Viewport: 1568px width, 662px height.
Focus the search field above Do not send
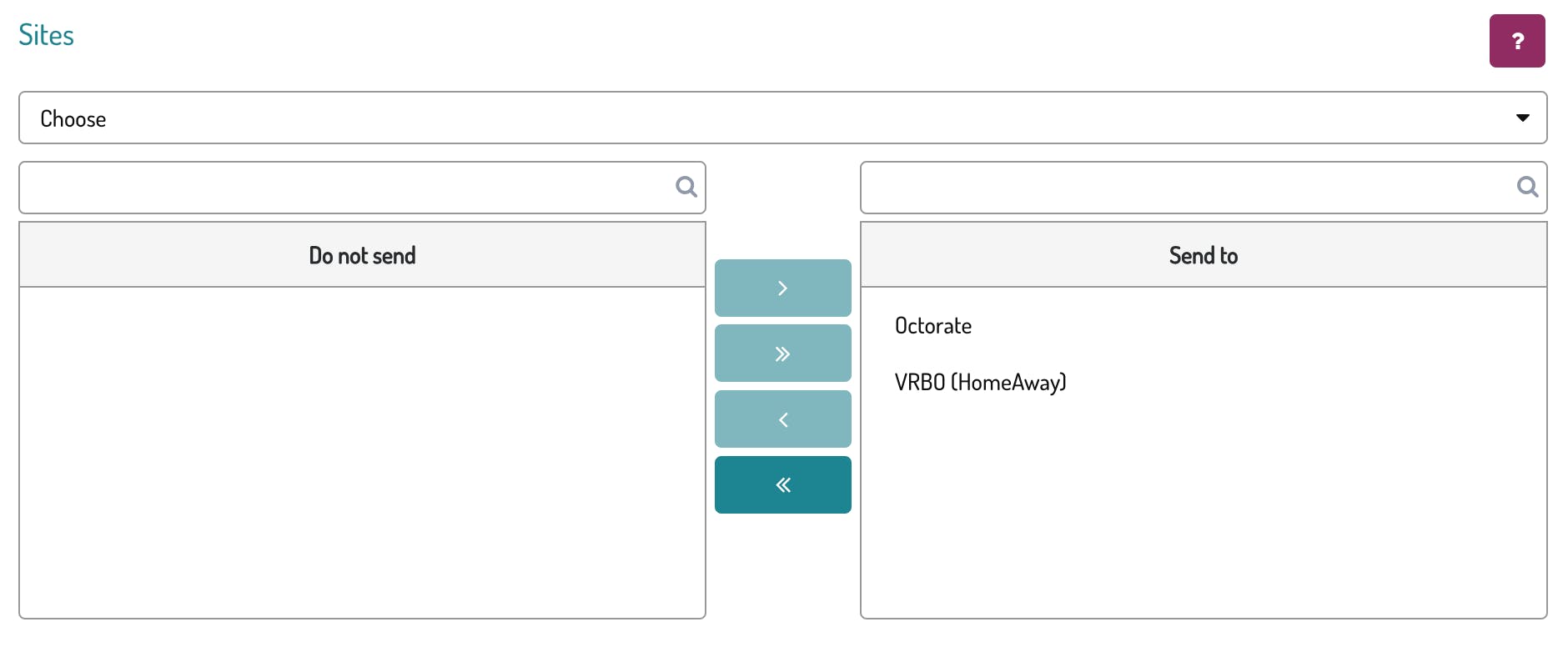(x=342, y=188)
